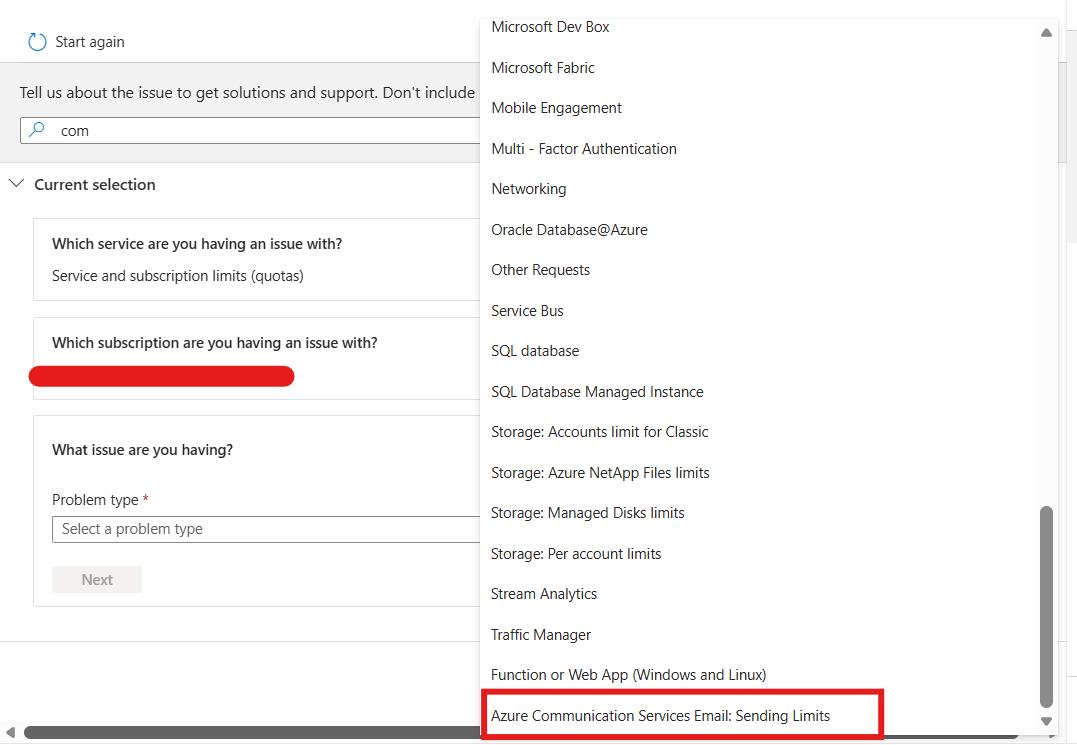This screenshot has height=745, width=1077.
Task: Select Storage: Azure NetApp Files limits
Action: click(600, 473)
